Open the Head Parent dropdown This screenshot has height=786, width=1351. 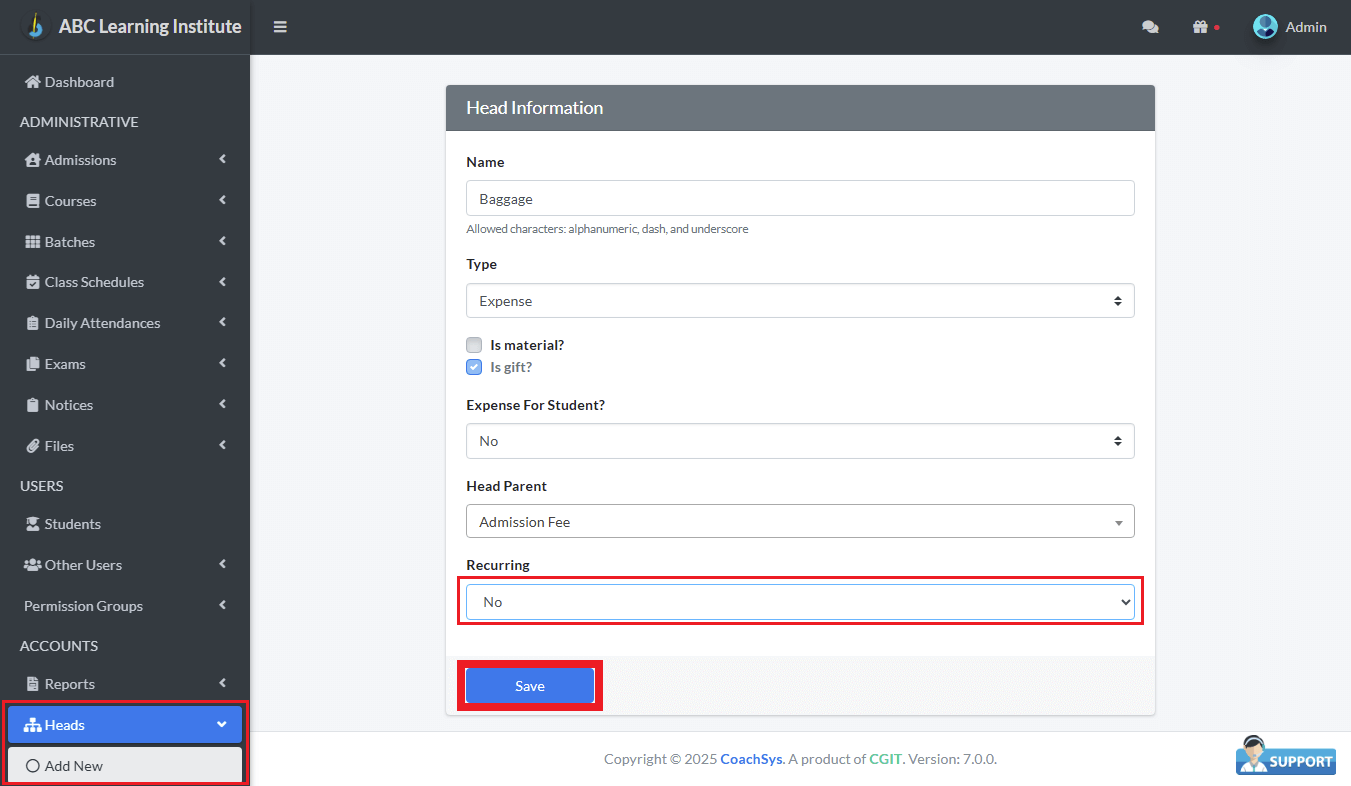click(x=800, y=522)
